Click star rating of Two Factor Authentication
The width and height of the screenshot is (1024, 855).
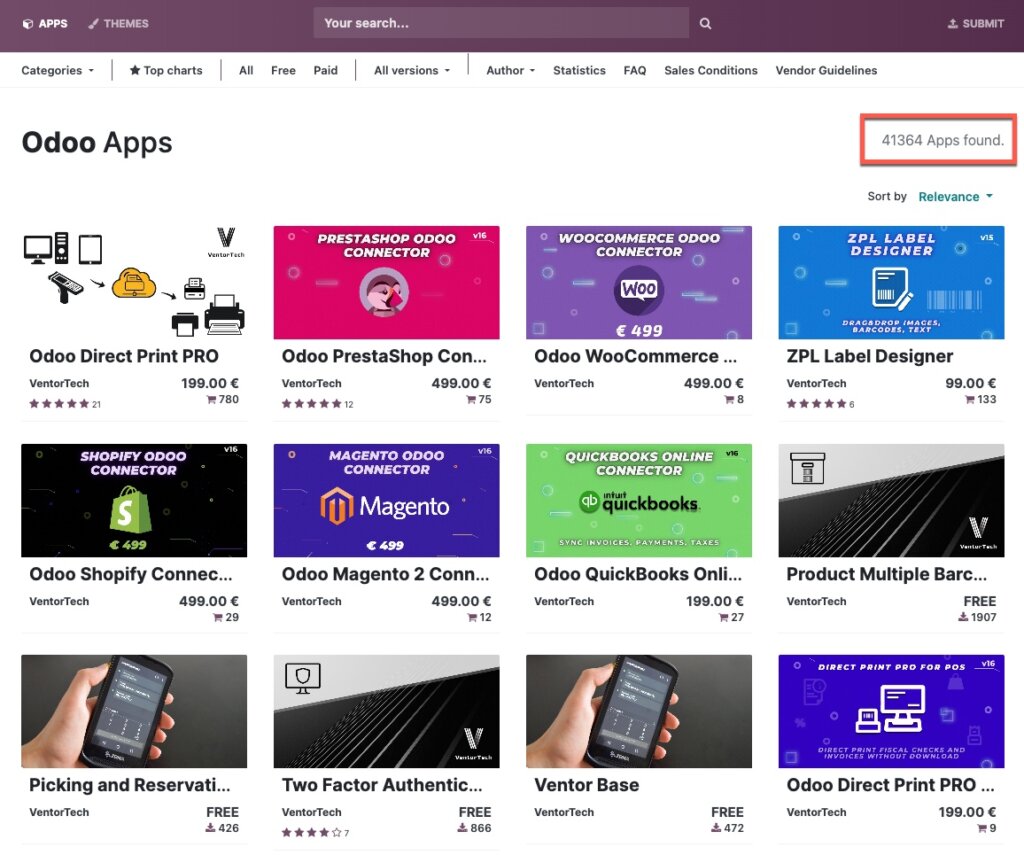[312, 832]
